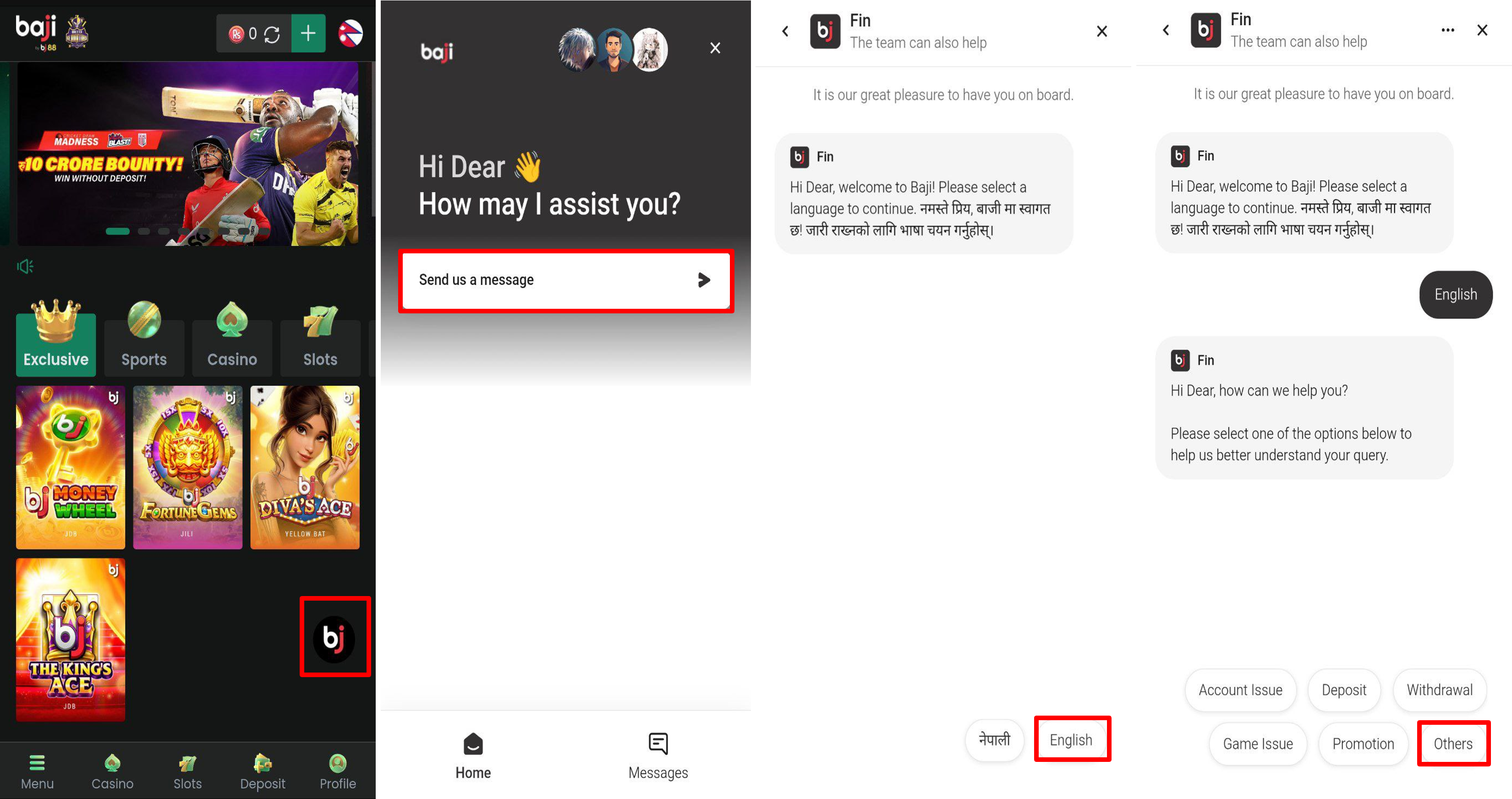Viewport: 1512px width, 799px height.
Task: Select the Deposit quick reply option
Action: (x=1343, y=690)
